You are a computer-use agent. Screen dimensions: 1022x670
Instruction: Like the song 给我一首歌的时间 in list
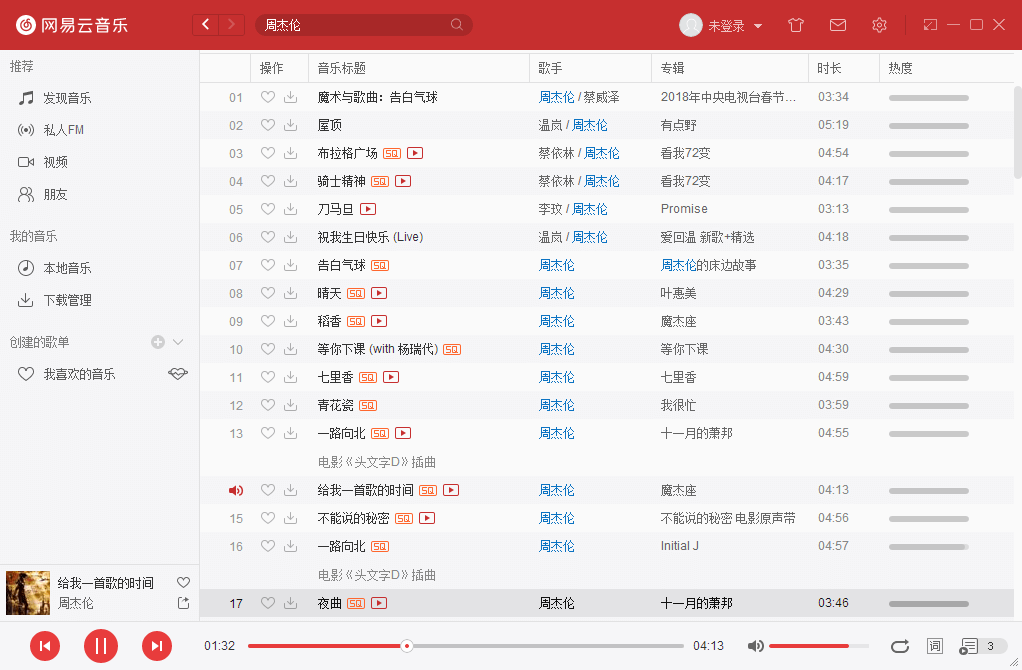click(x=268, y=490)
